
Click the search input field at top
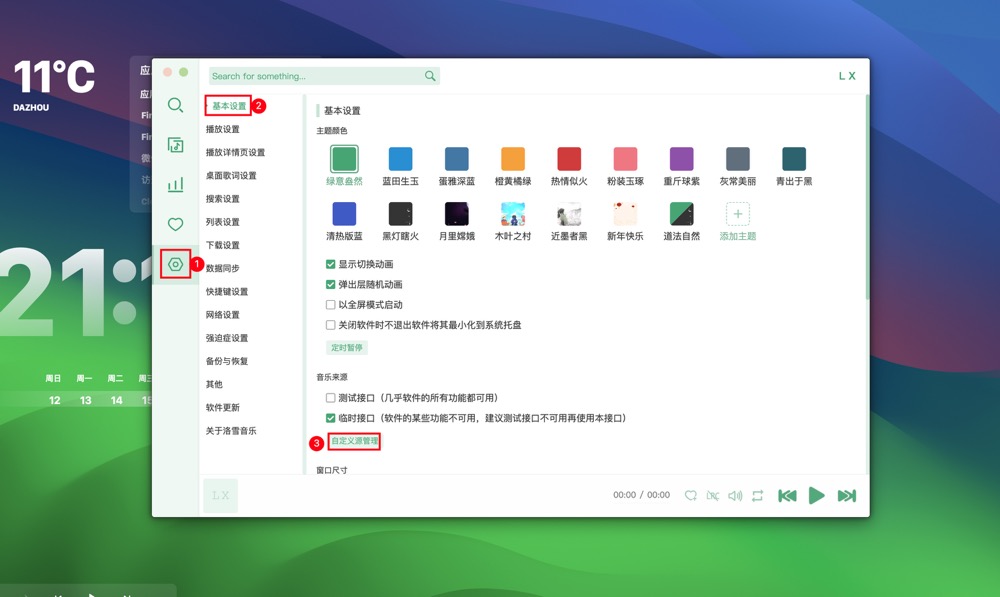pos(320,75)
